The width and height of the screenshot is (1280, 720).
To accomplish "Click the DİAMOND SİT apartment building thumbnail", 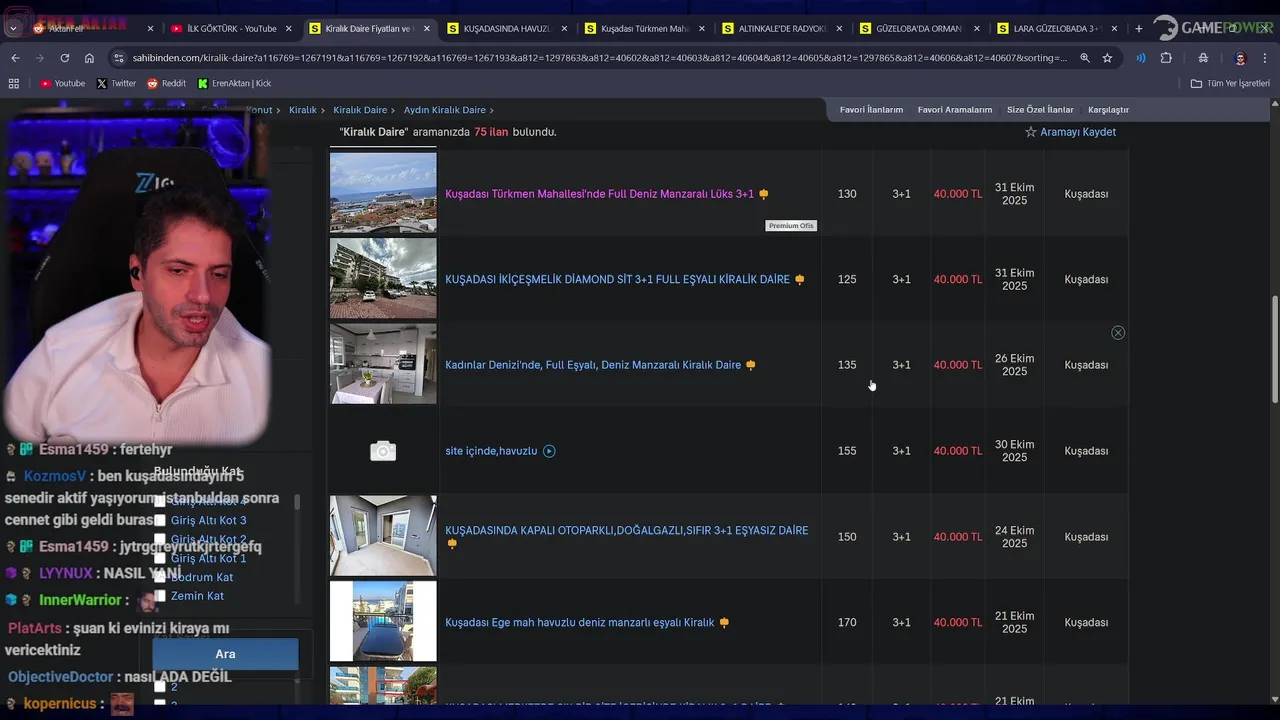I will 383,278.
